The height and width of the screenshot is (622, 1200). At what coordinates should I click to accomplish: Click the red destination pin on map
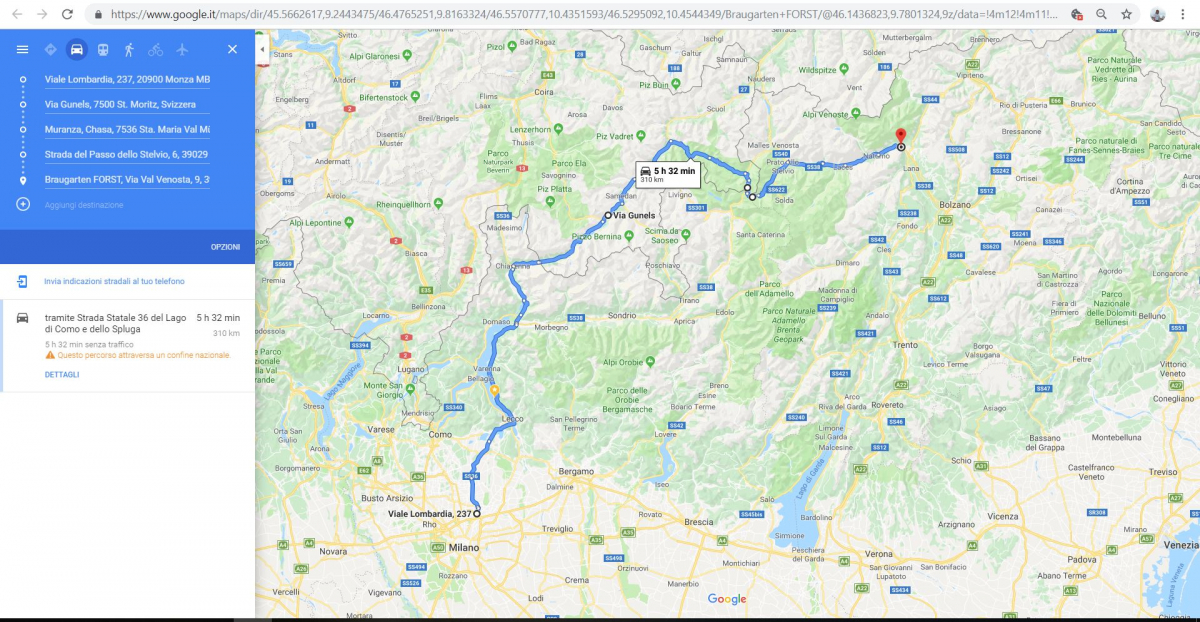point(900,137)
